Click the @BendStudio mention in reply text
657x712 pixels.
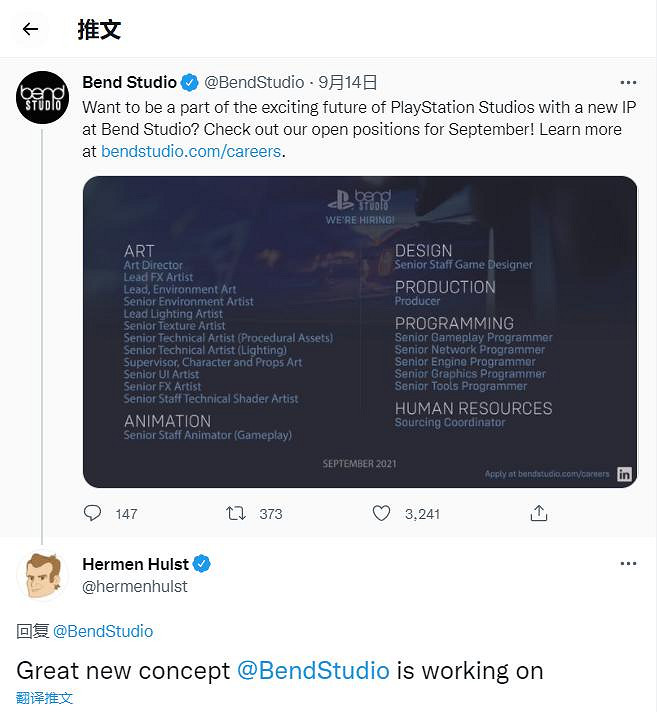click(313, 670)
